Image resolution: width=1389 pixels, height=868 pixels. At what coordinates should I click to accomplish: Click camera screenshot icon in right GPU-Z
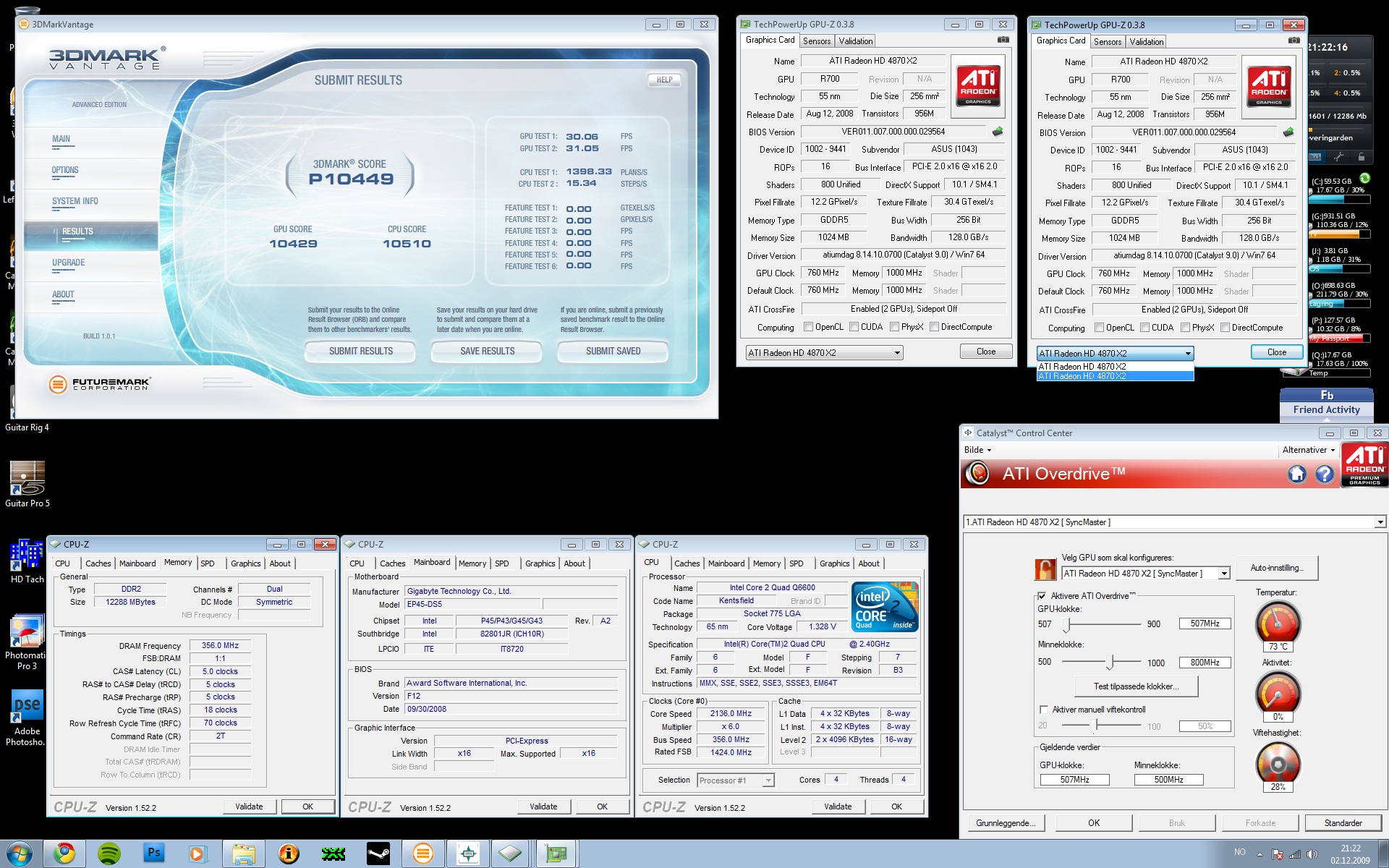click(1294, 41)
